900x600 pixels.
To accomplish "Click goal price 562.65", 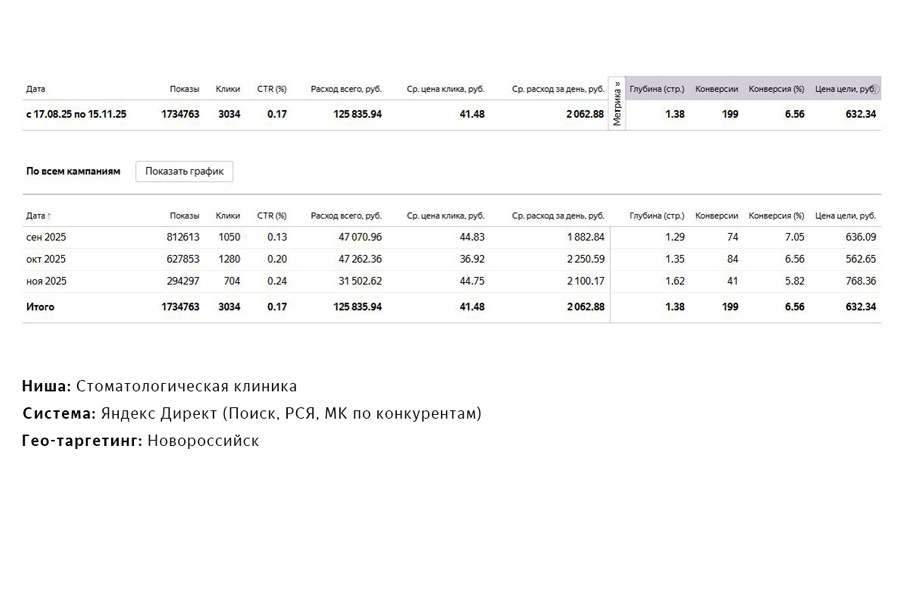I will tap(861, 259).
